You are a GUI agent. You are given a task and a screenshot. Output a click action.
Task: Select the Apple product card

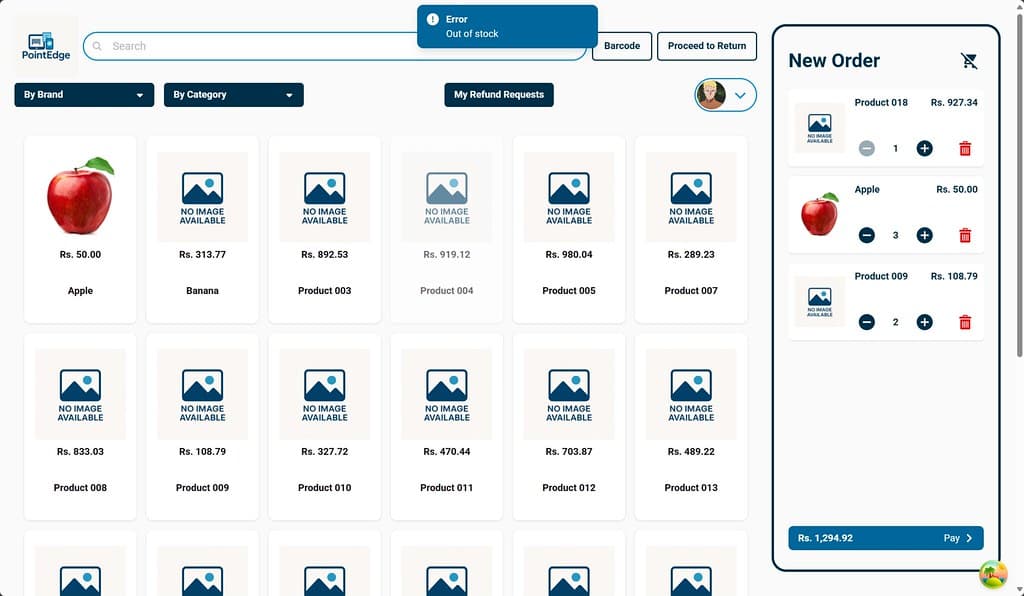point(79,228)
